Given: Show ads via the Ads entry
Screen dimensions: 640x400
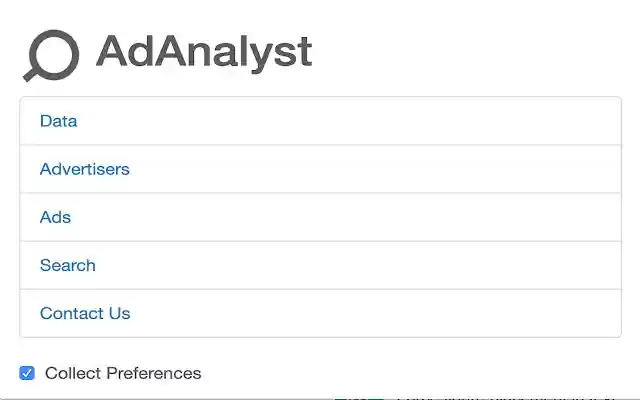Looking at the screenshot, I should 55,217.
